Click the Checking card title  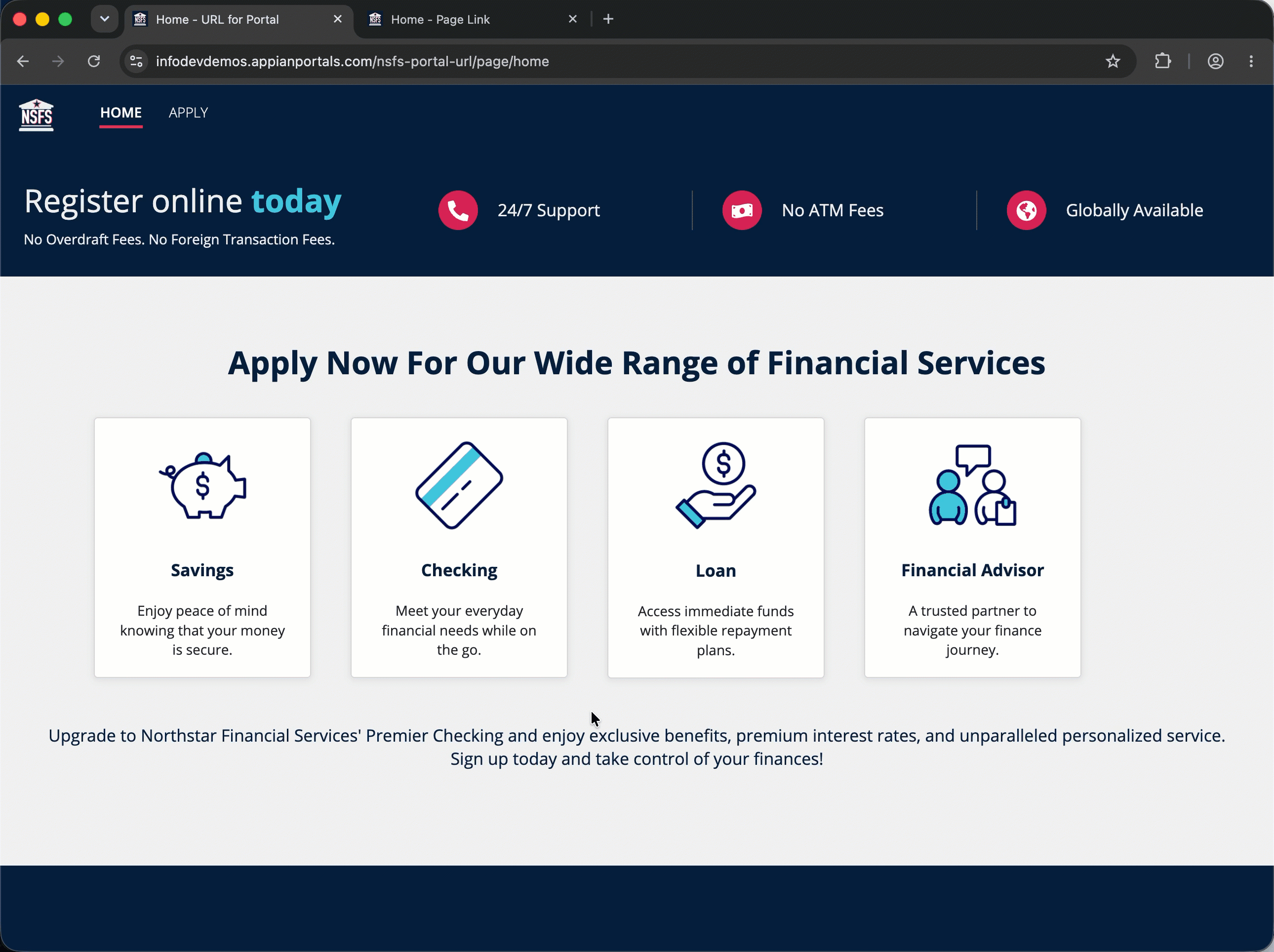459,570
